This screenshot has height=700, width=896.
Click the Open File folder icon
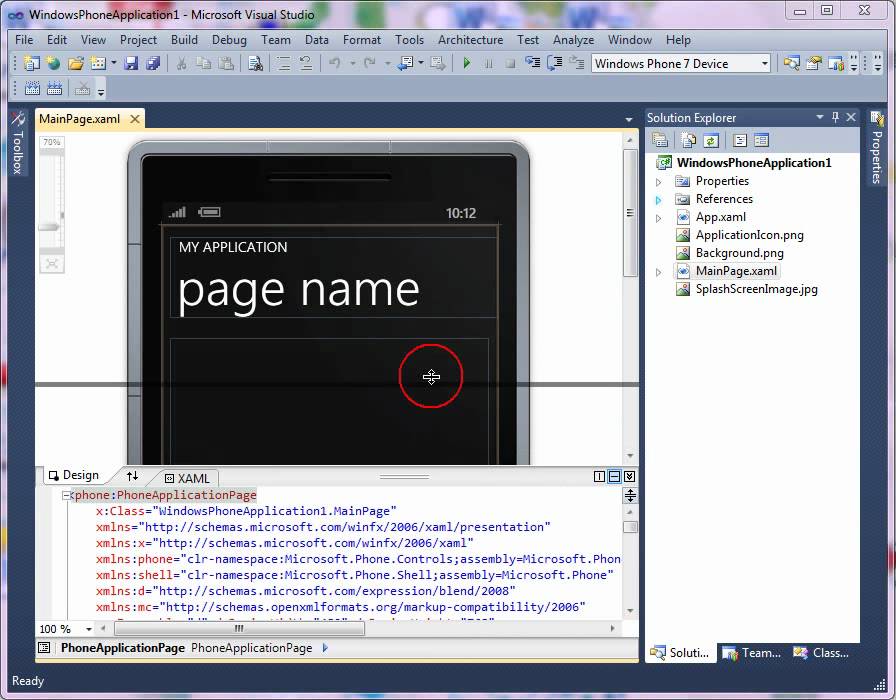[75, 63]
